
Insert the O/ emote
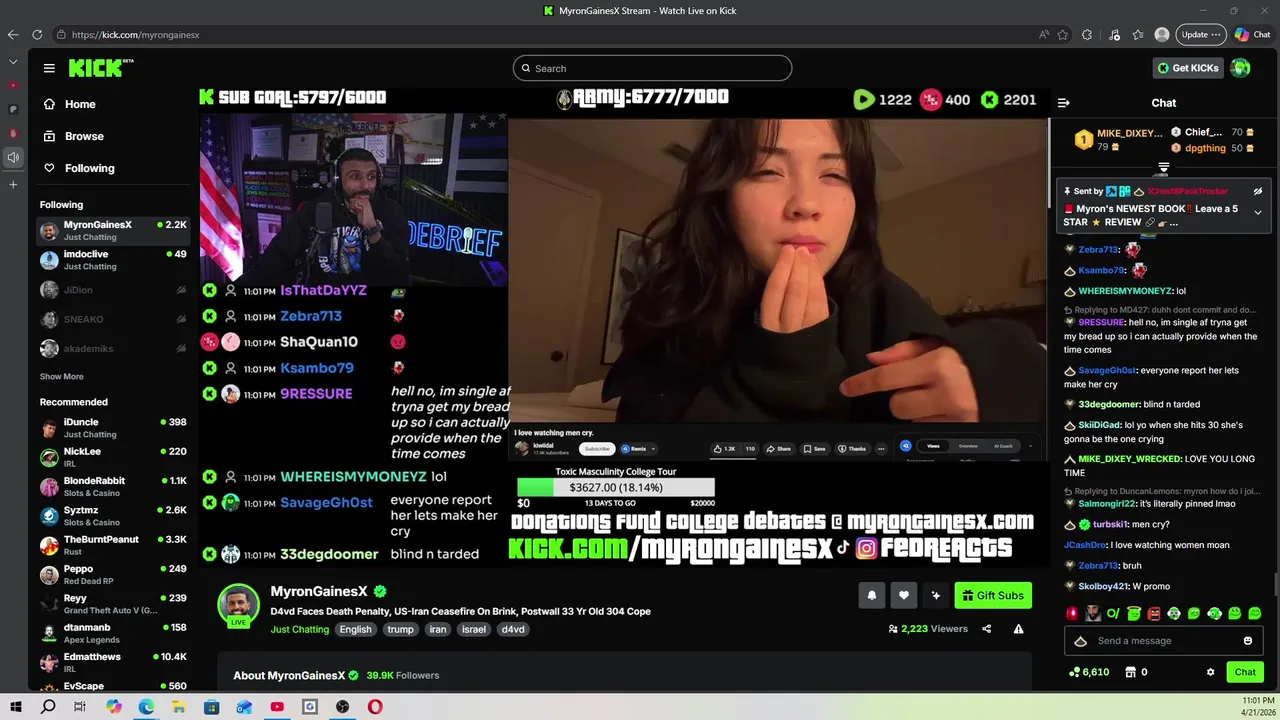(x=1113, y=613)
